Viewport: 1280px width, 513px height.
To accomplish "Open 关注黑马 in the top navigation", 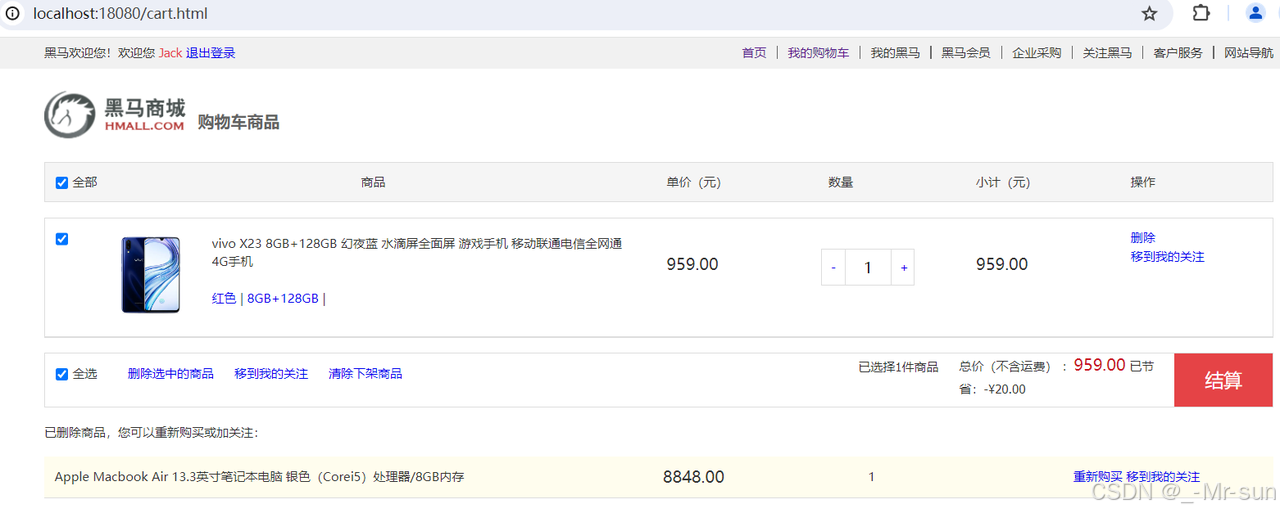I will (x=1107, y=53).
